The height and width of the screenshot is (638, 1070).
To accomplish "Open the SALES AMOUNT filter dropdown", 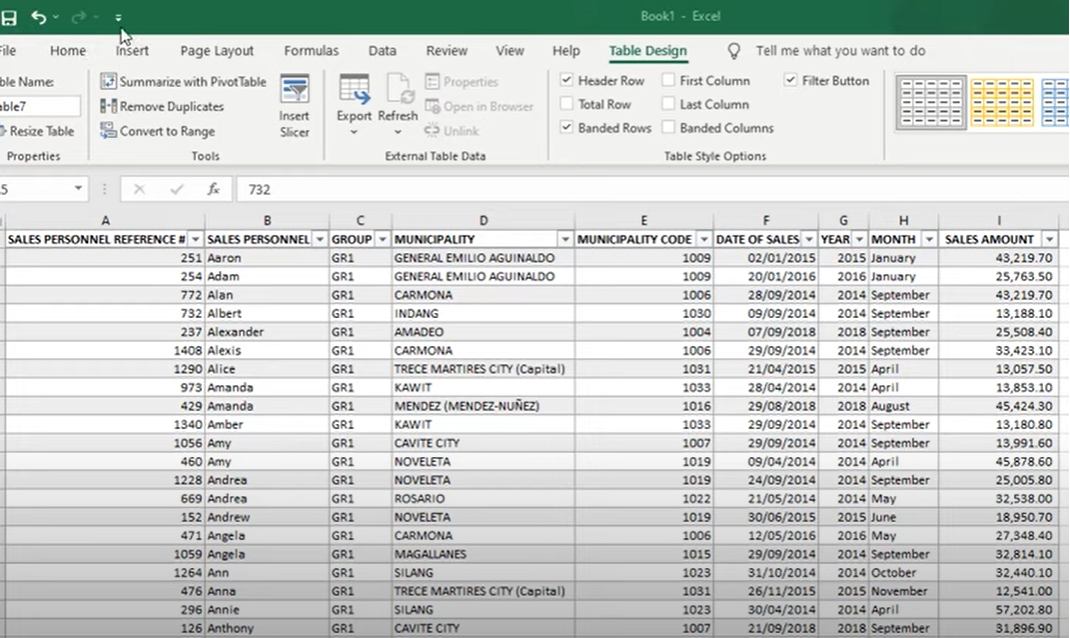I will coord(1049,240).
